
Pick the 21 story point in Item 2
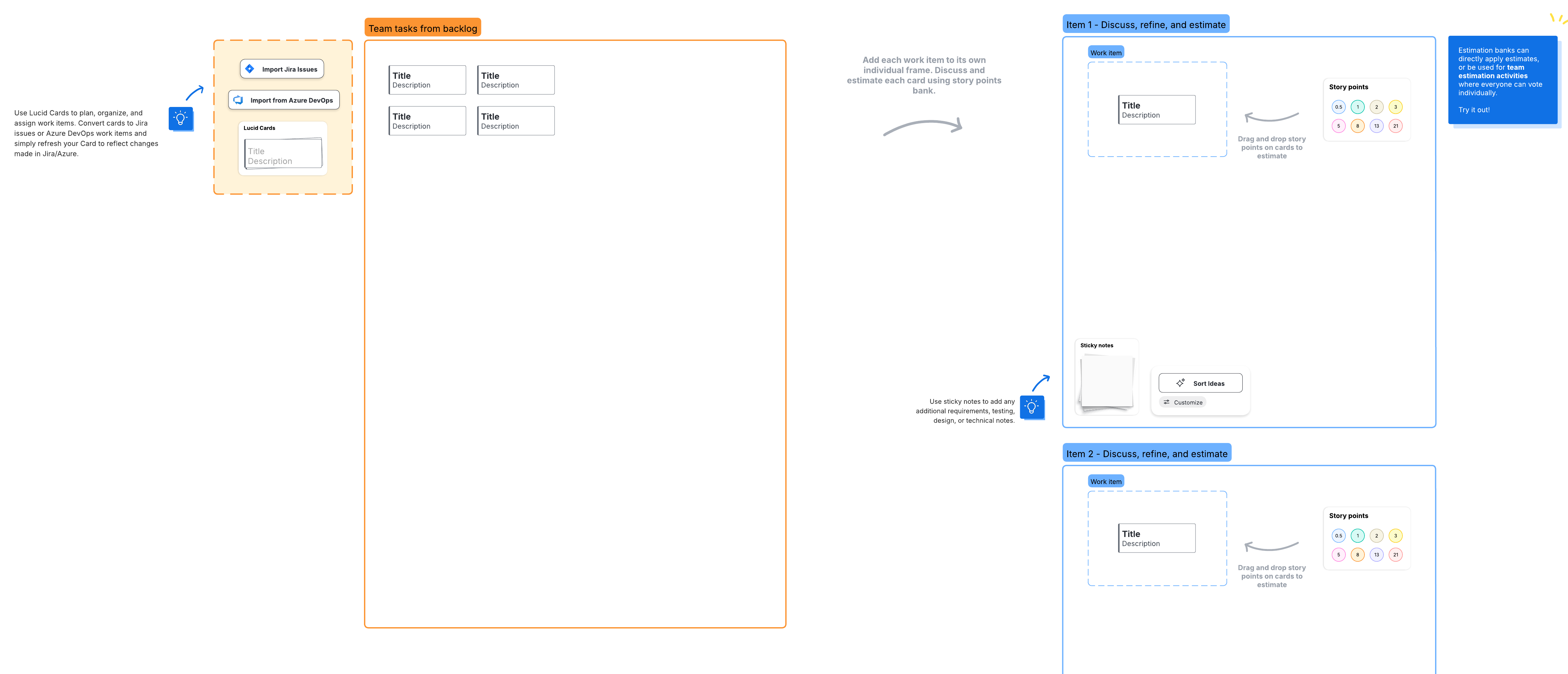(x=1396, y=555)
